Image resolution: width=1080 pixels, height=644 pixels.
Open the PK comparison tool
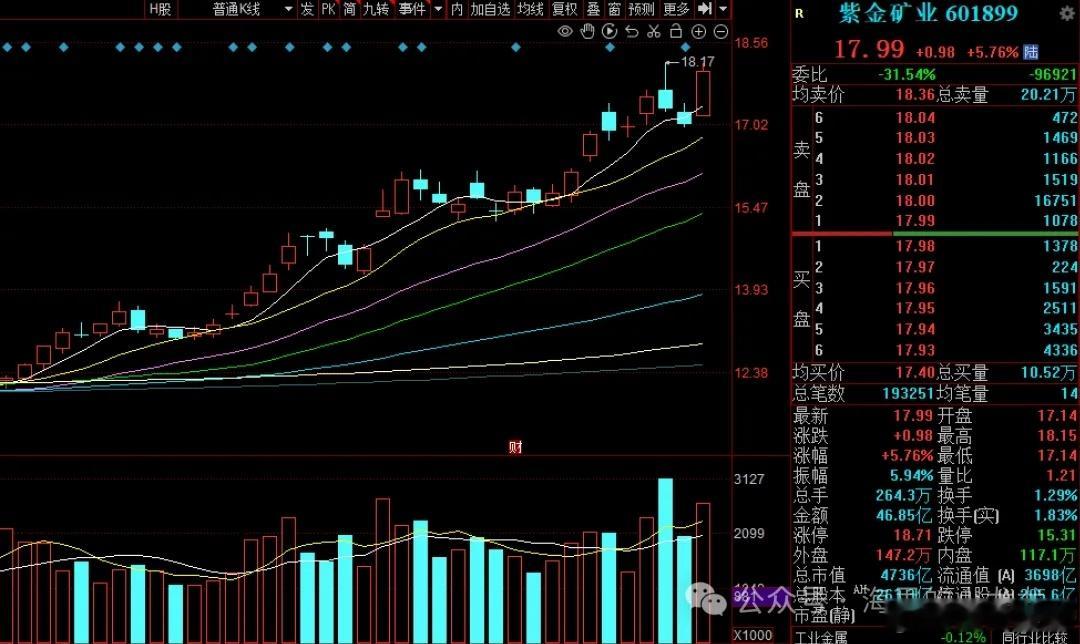point(329,9)
